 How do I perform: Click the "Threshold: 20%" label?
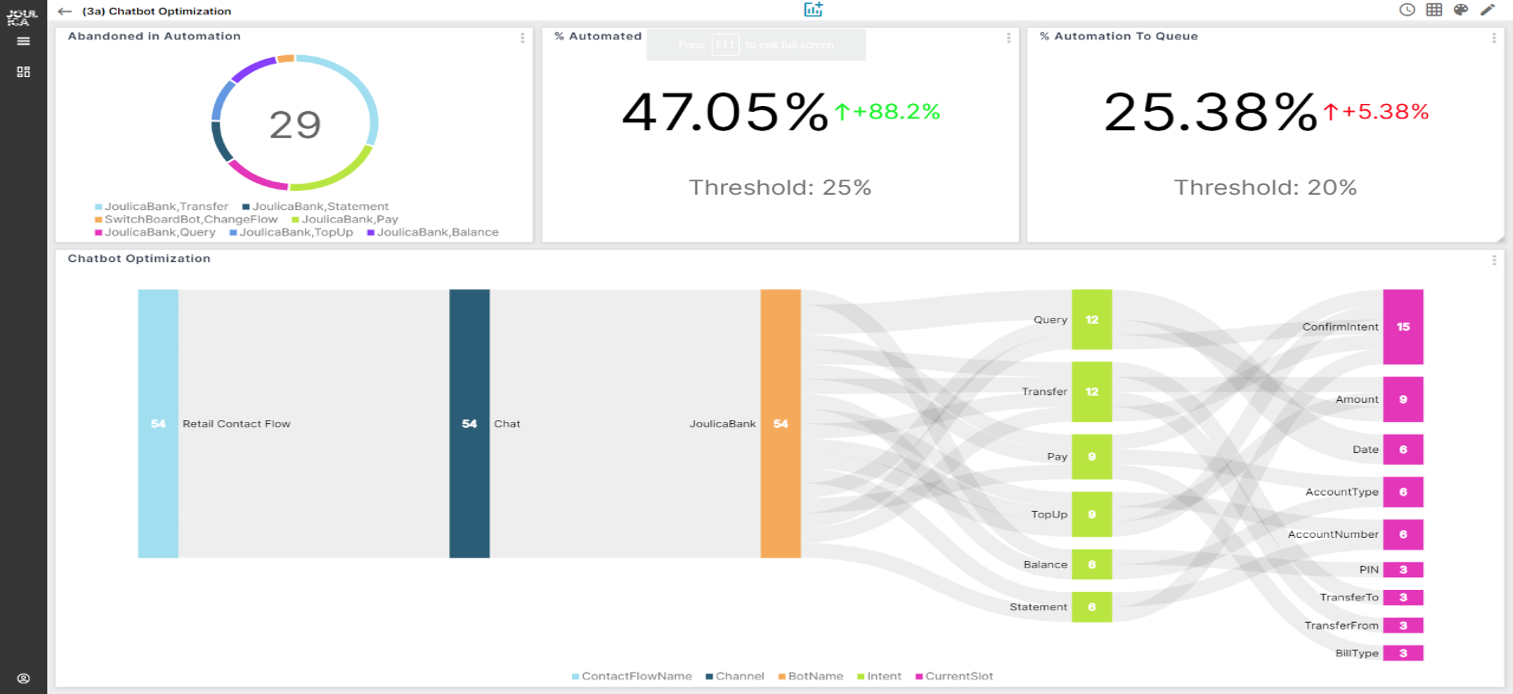coord(1265,187)
